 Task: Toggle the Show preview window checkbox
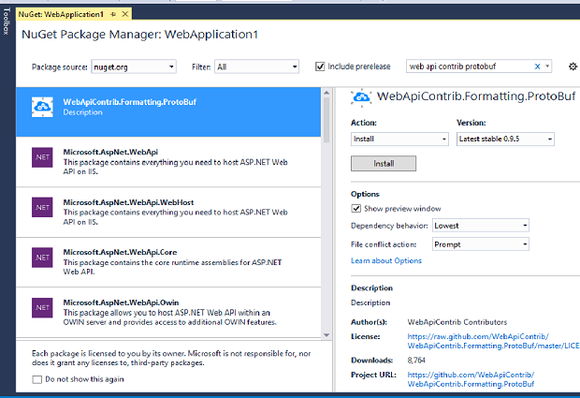(x=356, y=209)
